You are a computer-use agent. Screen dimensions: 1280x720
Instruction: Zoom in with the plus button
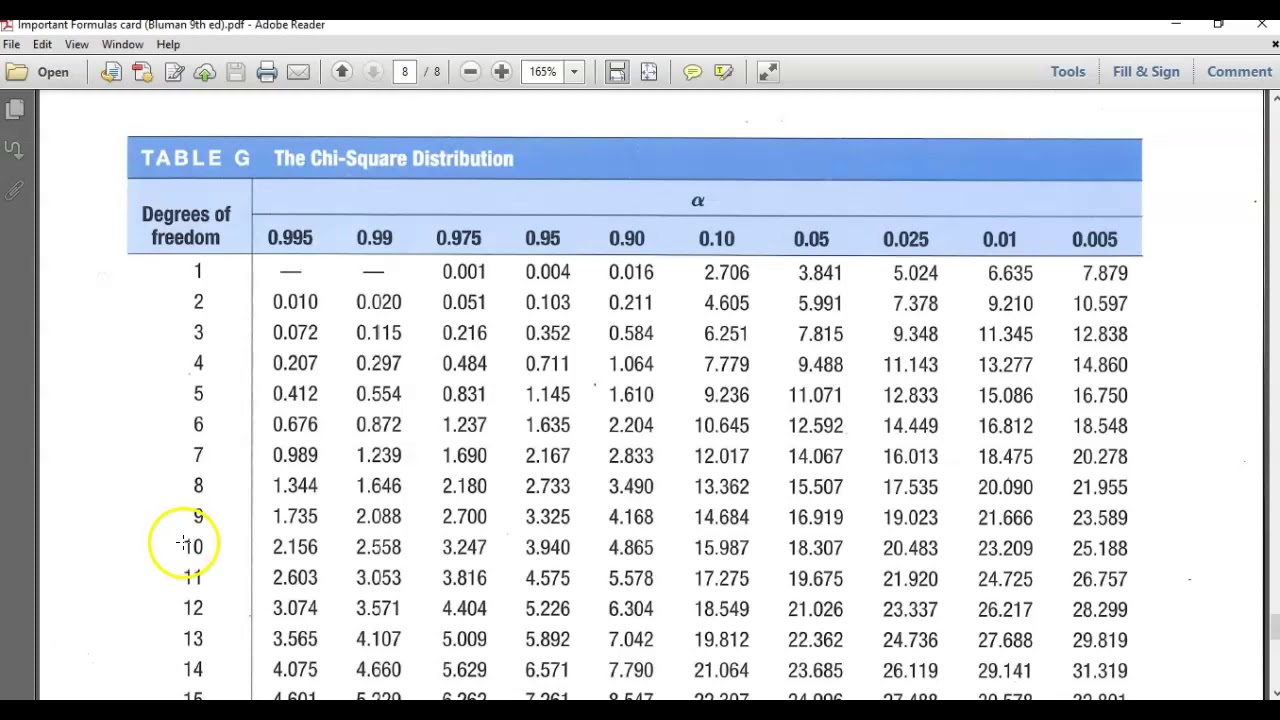[501, 72]
